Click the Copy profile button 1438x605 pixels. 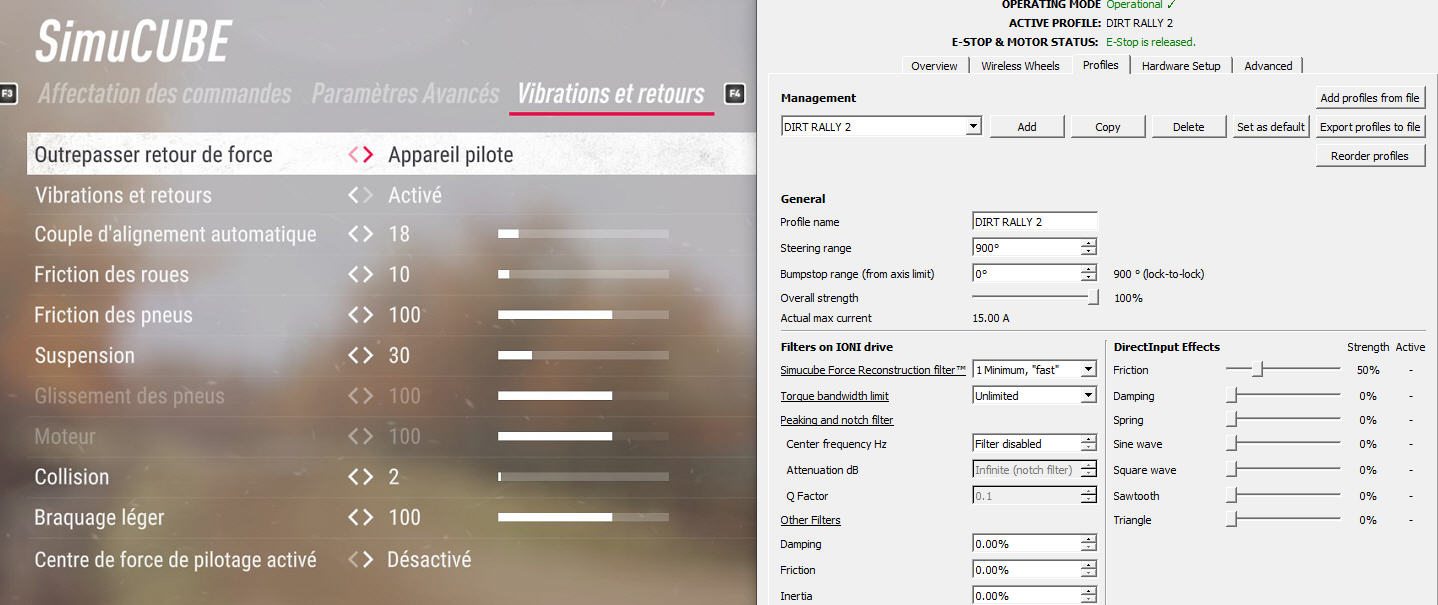(1108, 127)
